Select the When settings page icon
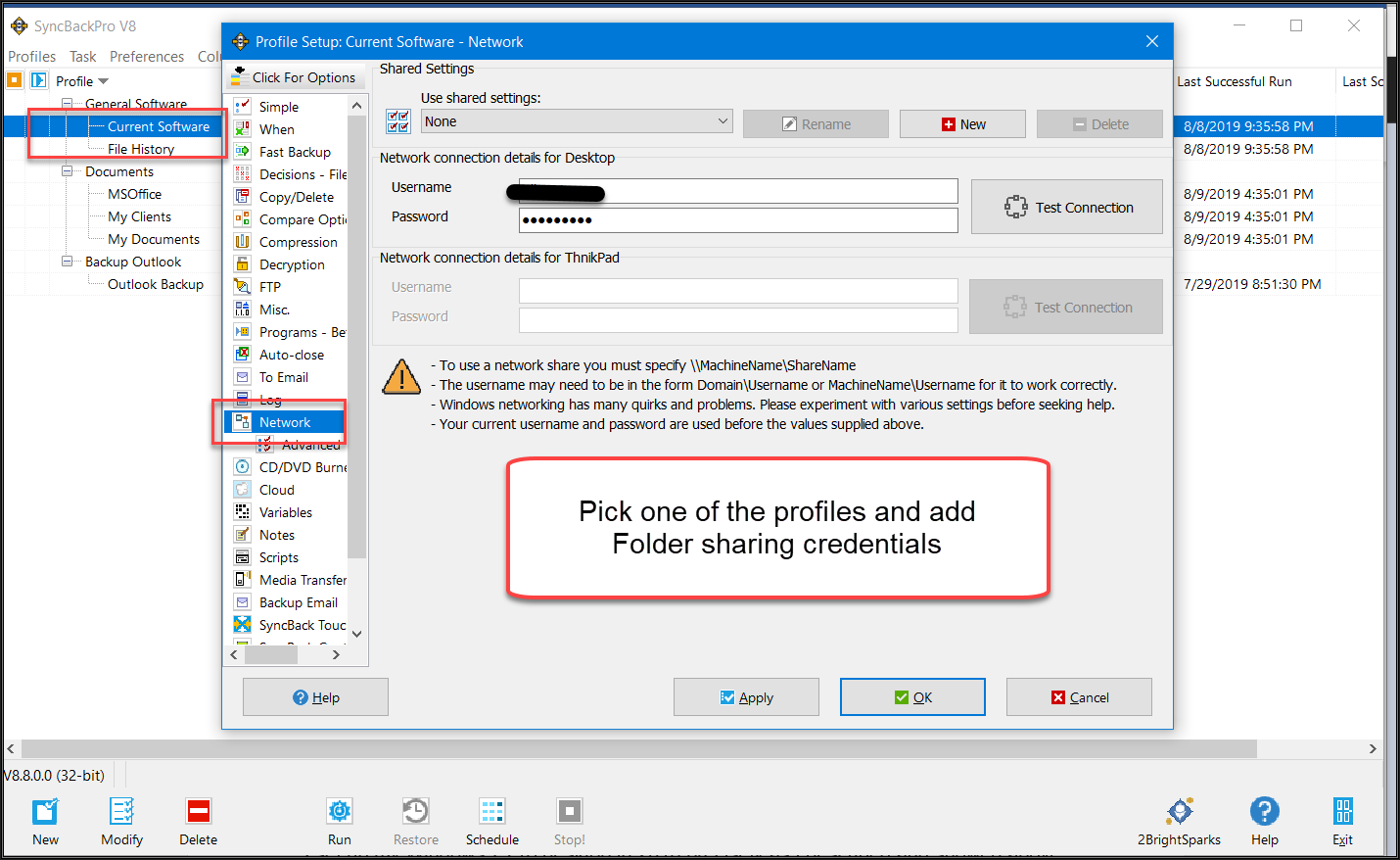The image size is (1400, 860). [x=242, y=128]
